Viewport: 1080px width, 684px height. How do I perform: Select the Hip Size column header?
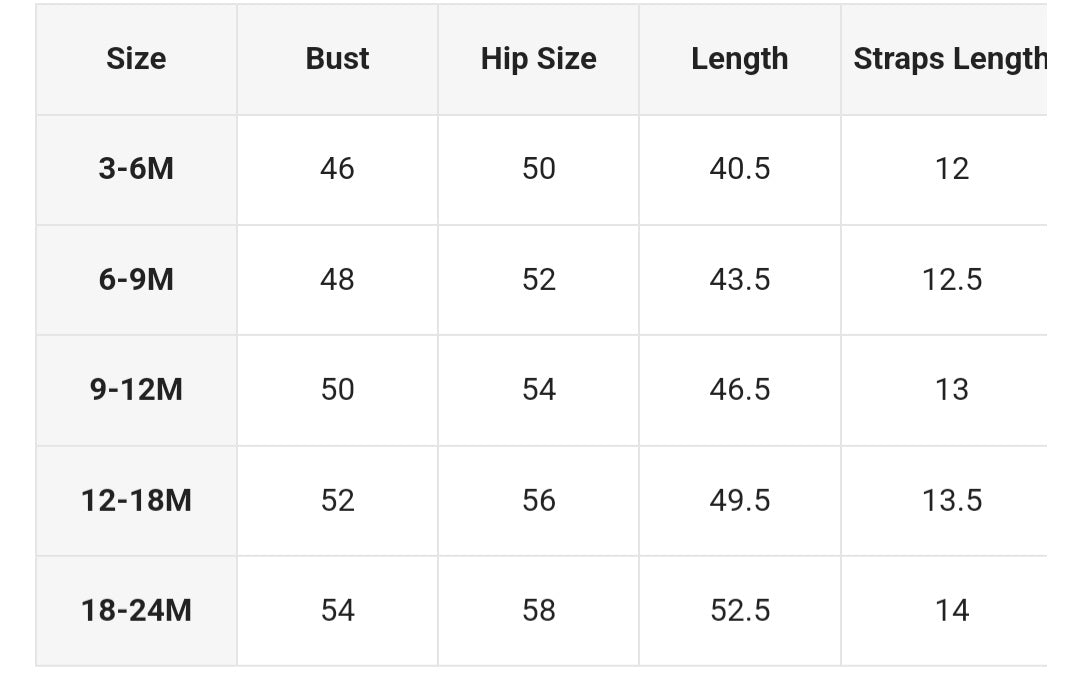[x=538, y=59]
